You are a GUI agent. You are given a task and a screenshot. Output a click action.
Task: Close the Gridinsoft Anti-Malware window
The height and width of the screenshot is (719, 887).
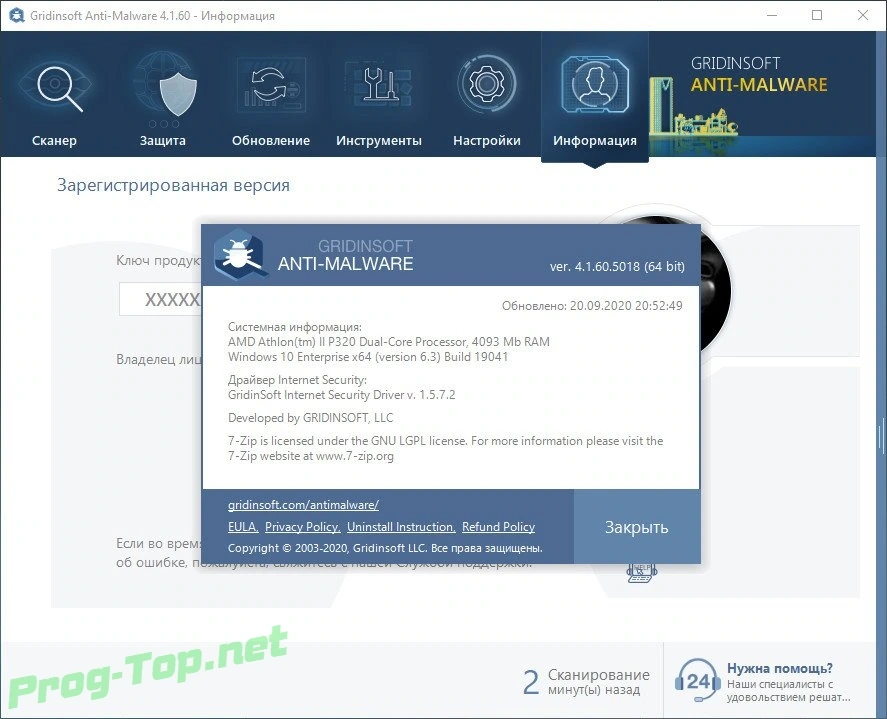[863, 15]
